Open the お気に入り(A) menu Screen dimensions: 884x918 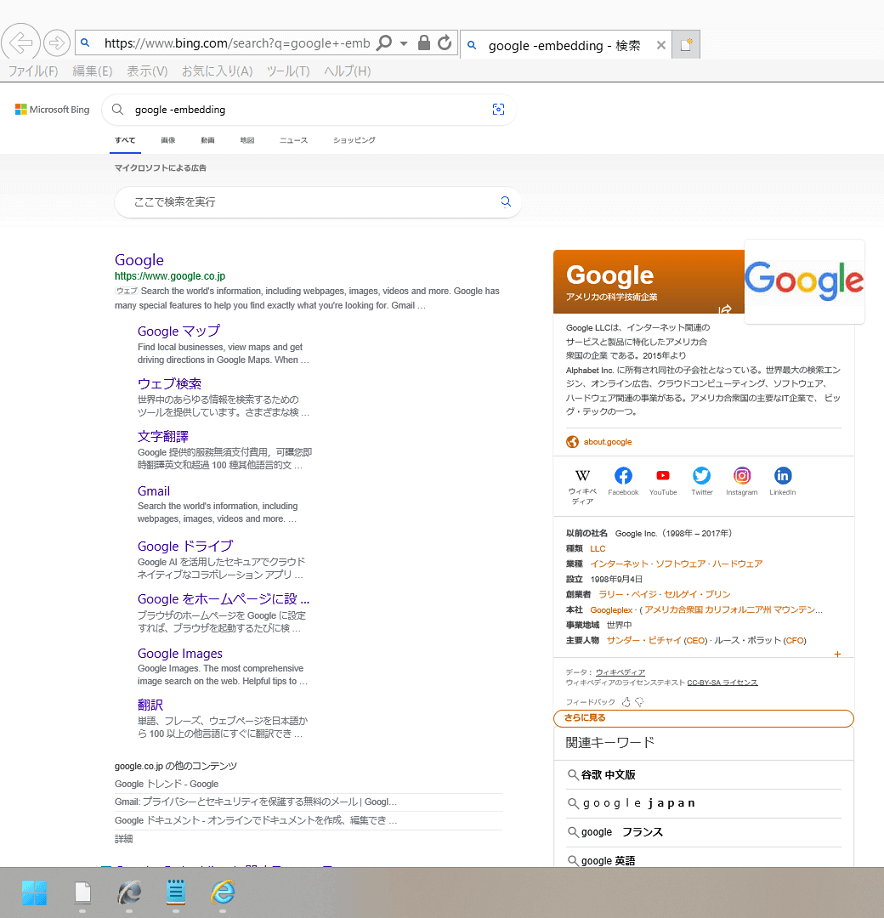217,71
